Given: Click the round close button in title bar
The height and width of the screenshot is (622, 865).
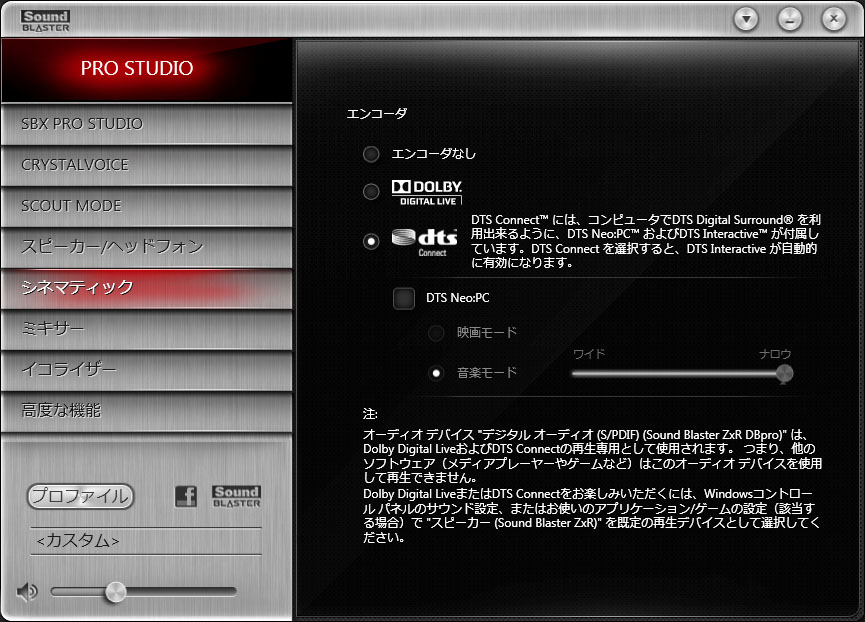Looking at the screenshot, I should [x=834, y=19].
